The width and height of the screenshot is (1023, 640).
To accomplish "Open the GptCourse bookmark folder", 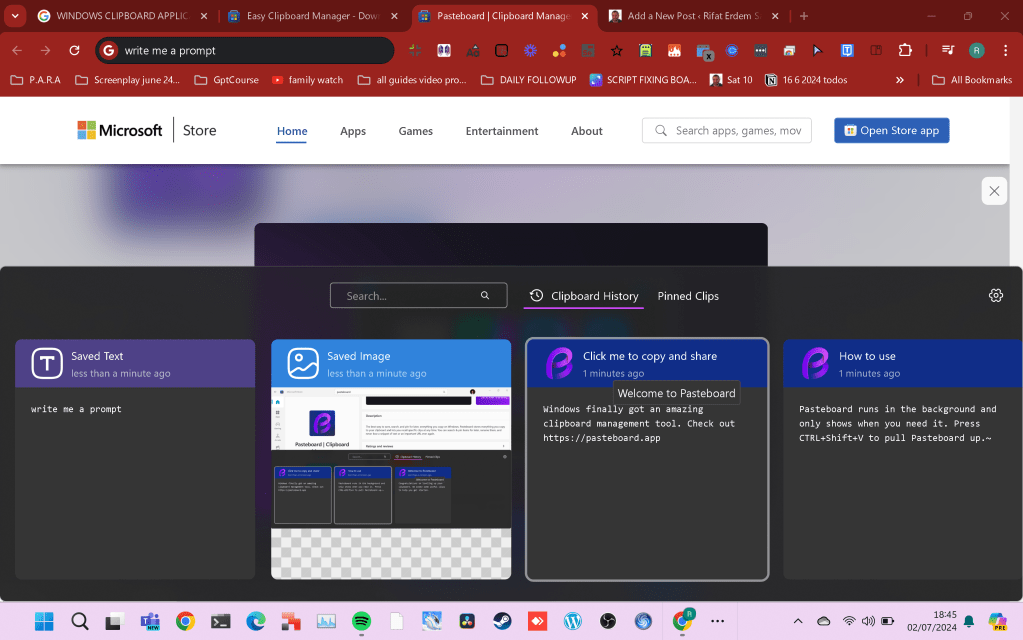I will [x=226, y=80].
